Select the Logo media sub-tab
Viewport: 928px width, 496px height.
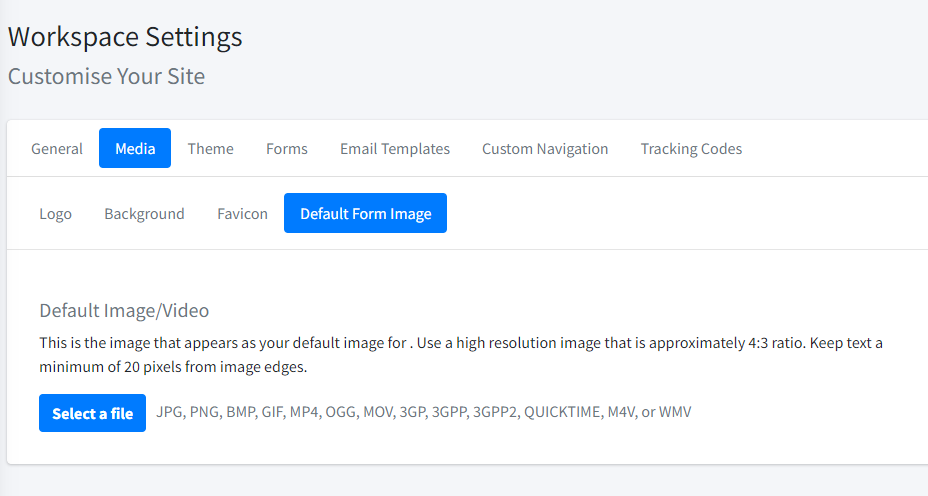click(x=56, y=214)
